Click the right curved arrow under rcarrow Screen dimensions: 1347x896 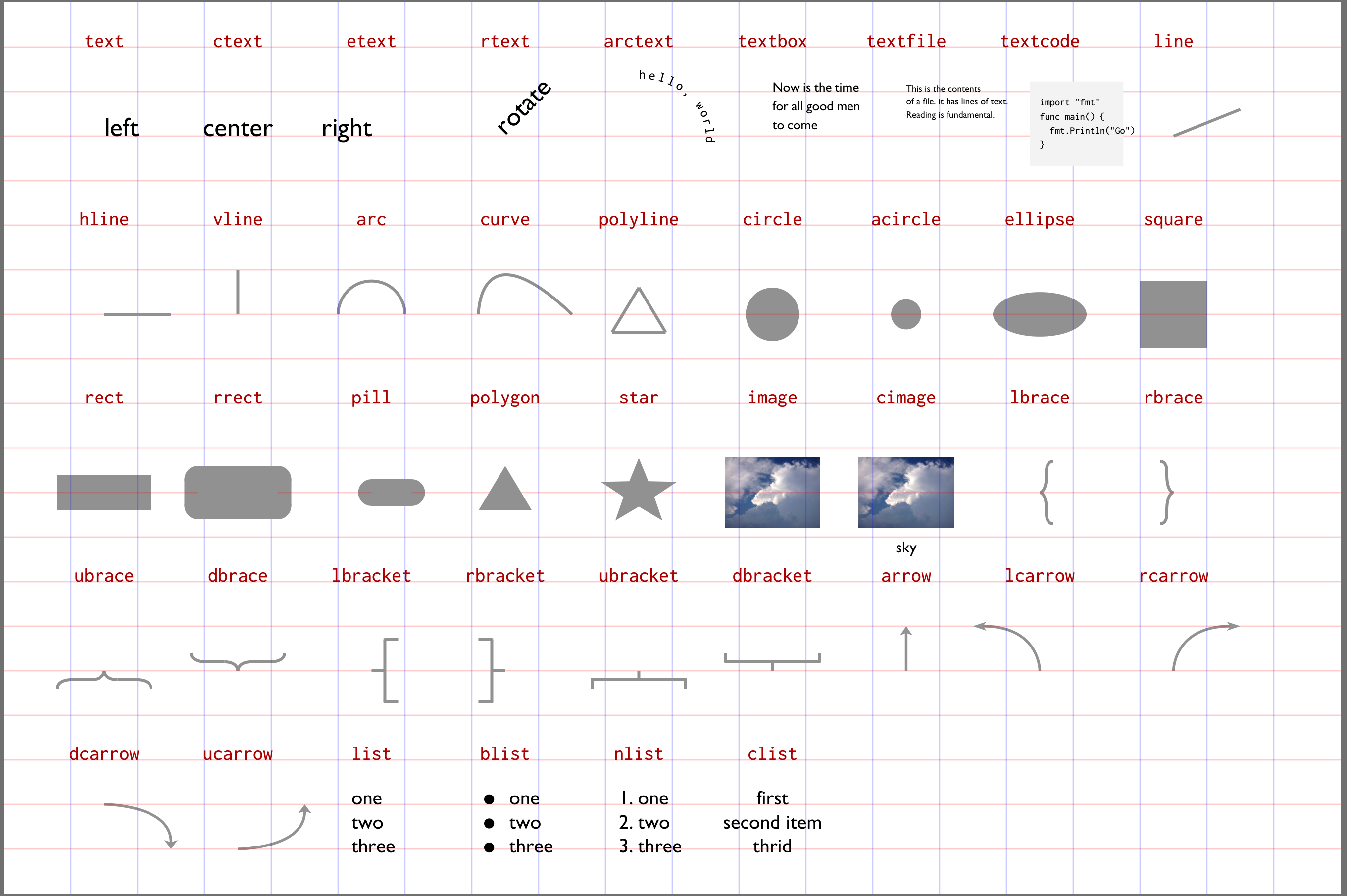pyautogui.click(x=1206, y=647)
